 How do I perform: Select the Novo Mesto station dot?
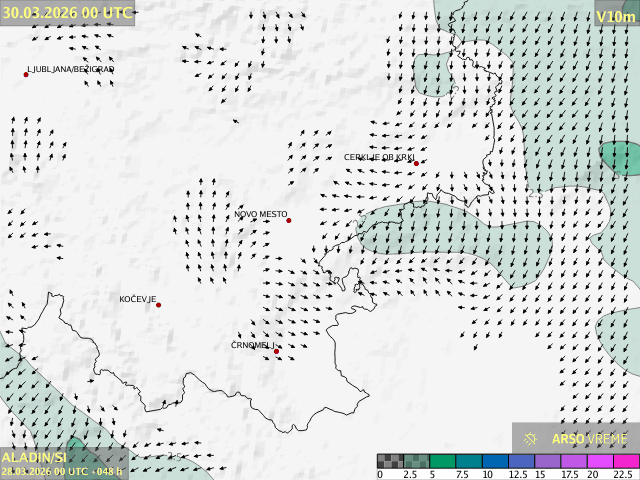pyautogui.click(x=289, y=220)
